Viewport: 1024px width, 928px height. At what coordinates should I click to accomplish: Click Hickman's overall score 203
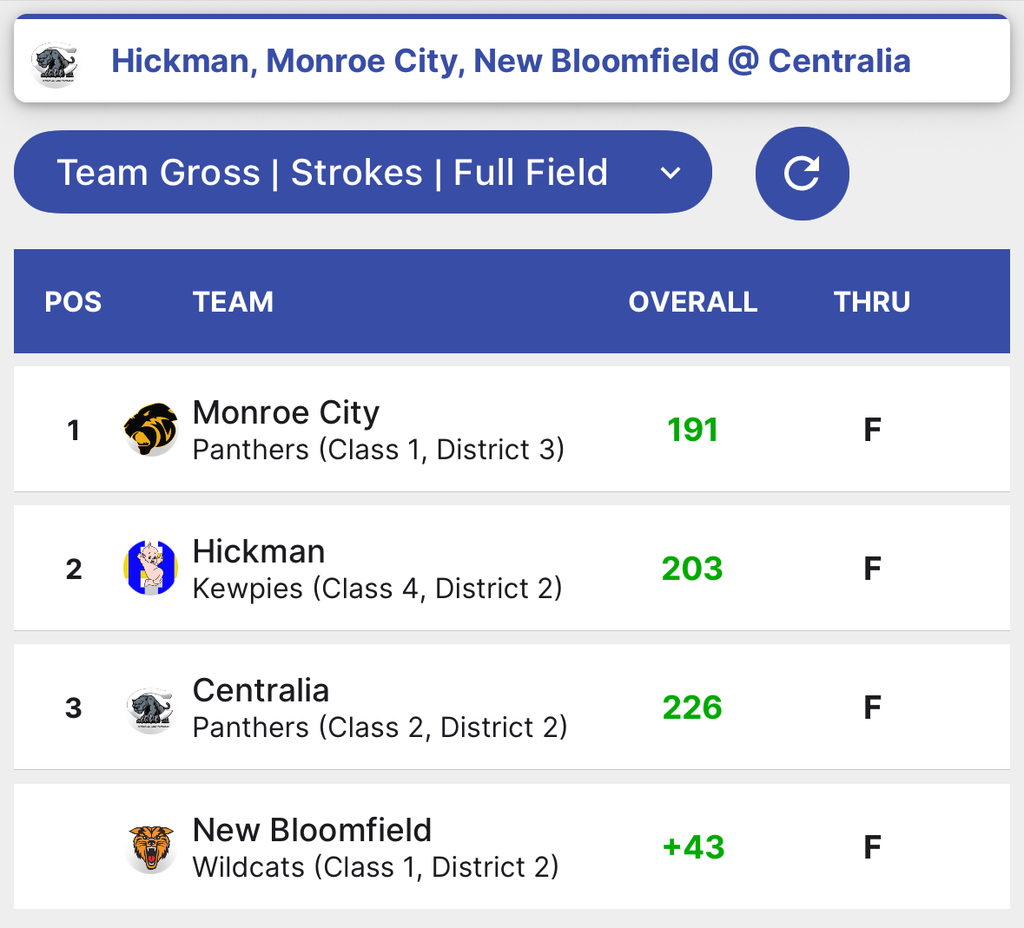pos(692,569)
